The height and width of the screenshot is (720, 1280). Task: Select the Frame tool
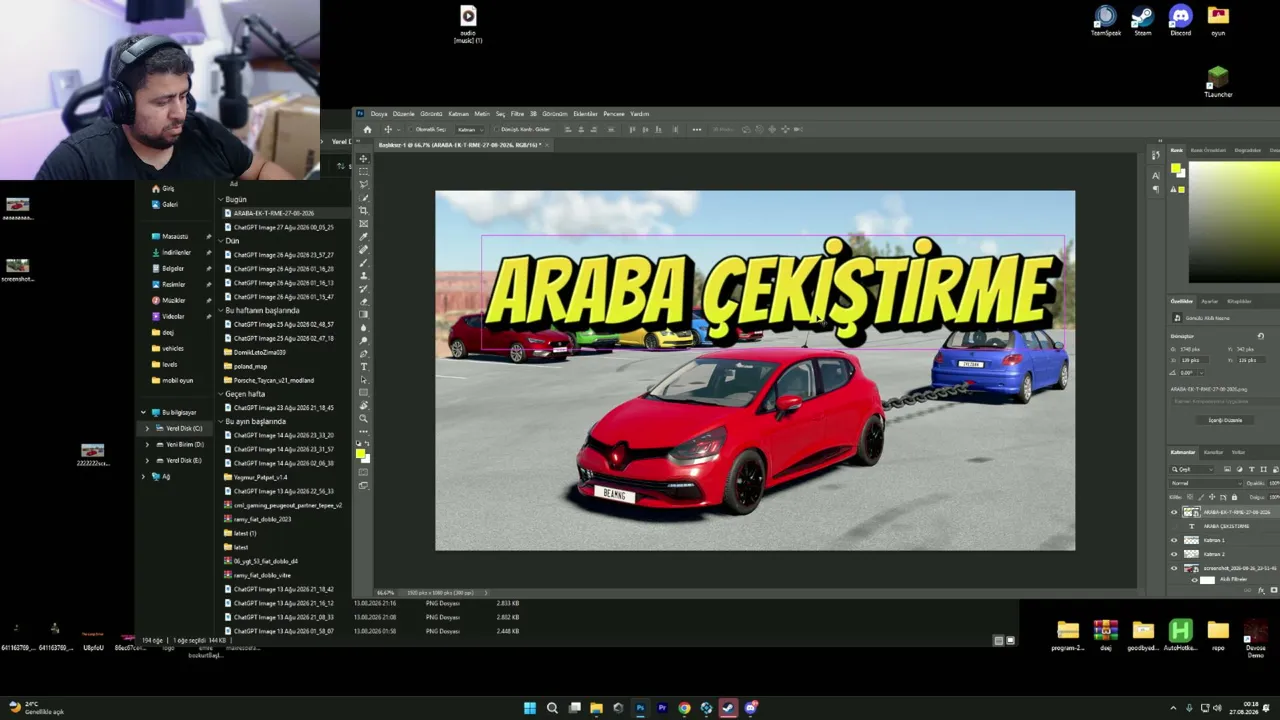pos(363,224)
